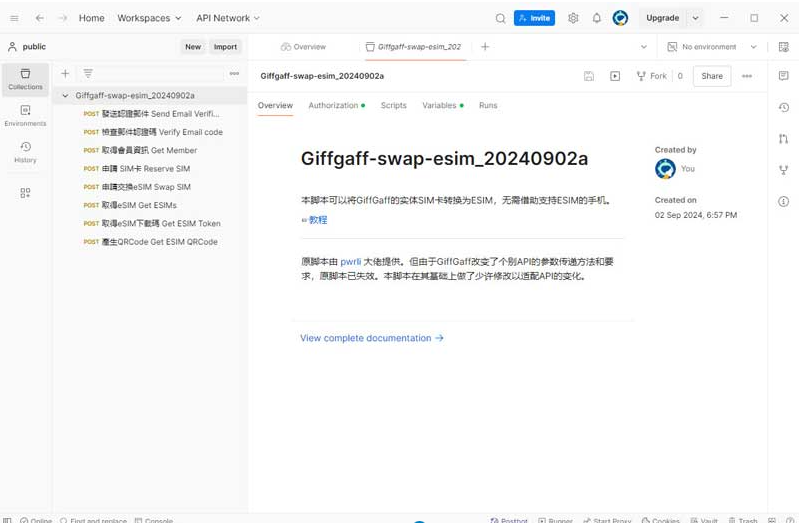
Task: Create new collection with plus icon
Action: click(x=65, y=74)
